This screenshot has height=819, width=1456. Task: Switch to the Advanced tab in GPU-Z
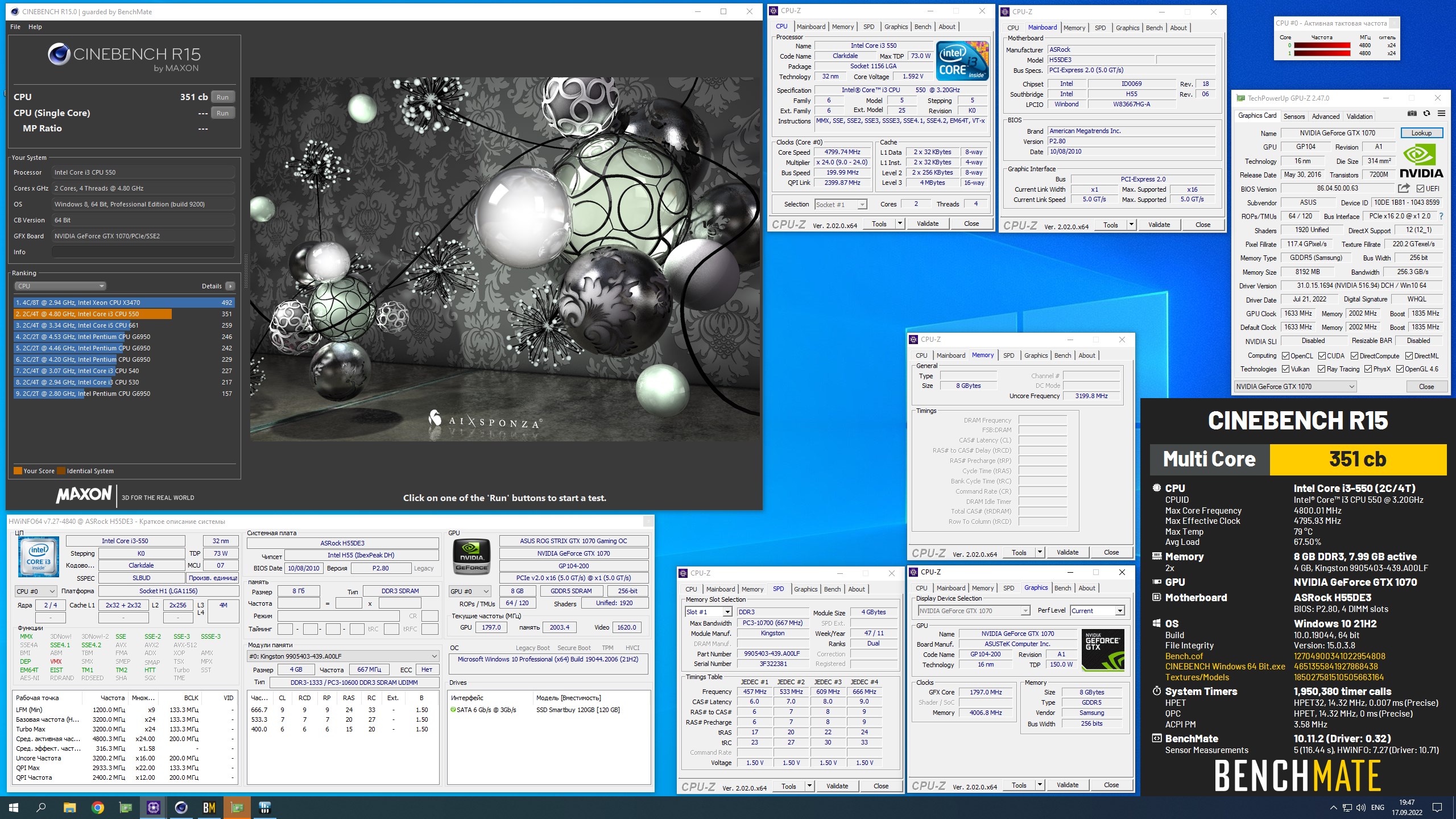pyautogui.click(x=1326, y=117)
